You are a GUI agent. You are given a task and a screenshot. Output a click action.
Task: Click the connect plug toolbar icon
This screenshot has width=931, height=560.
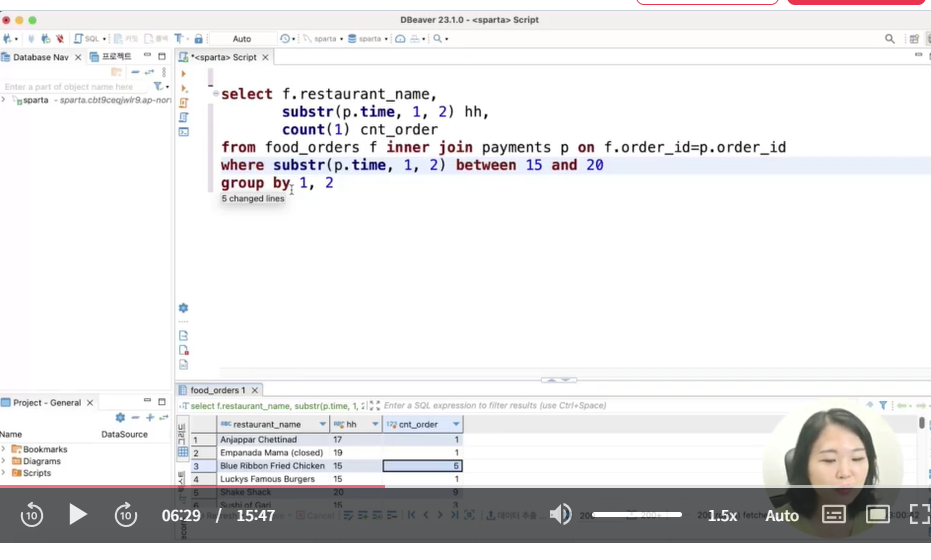tap(31, 39)
